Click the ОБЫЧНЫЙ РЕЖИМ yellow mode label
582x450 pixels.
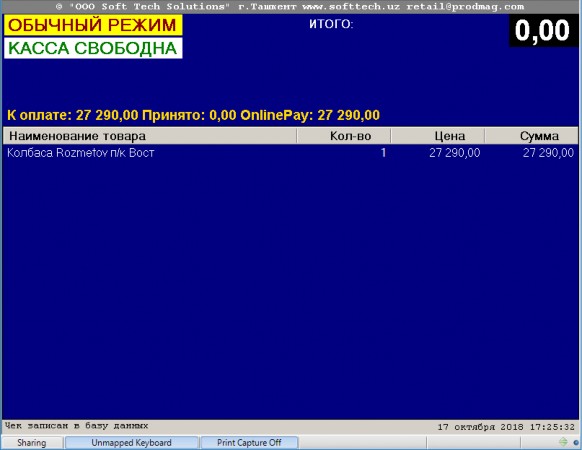click(93, 25)
